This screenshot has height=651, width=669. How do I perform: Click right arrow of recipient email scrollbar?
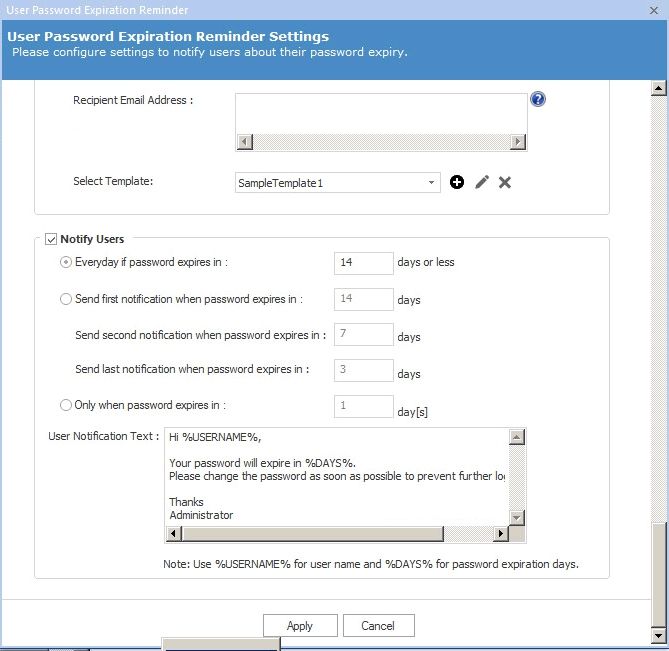click(x=518, y=142)
